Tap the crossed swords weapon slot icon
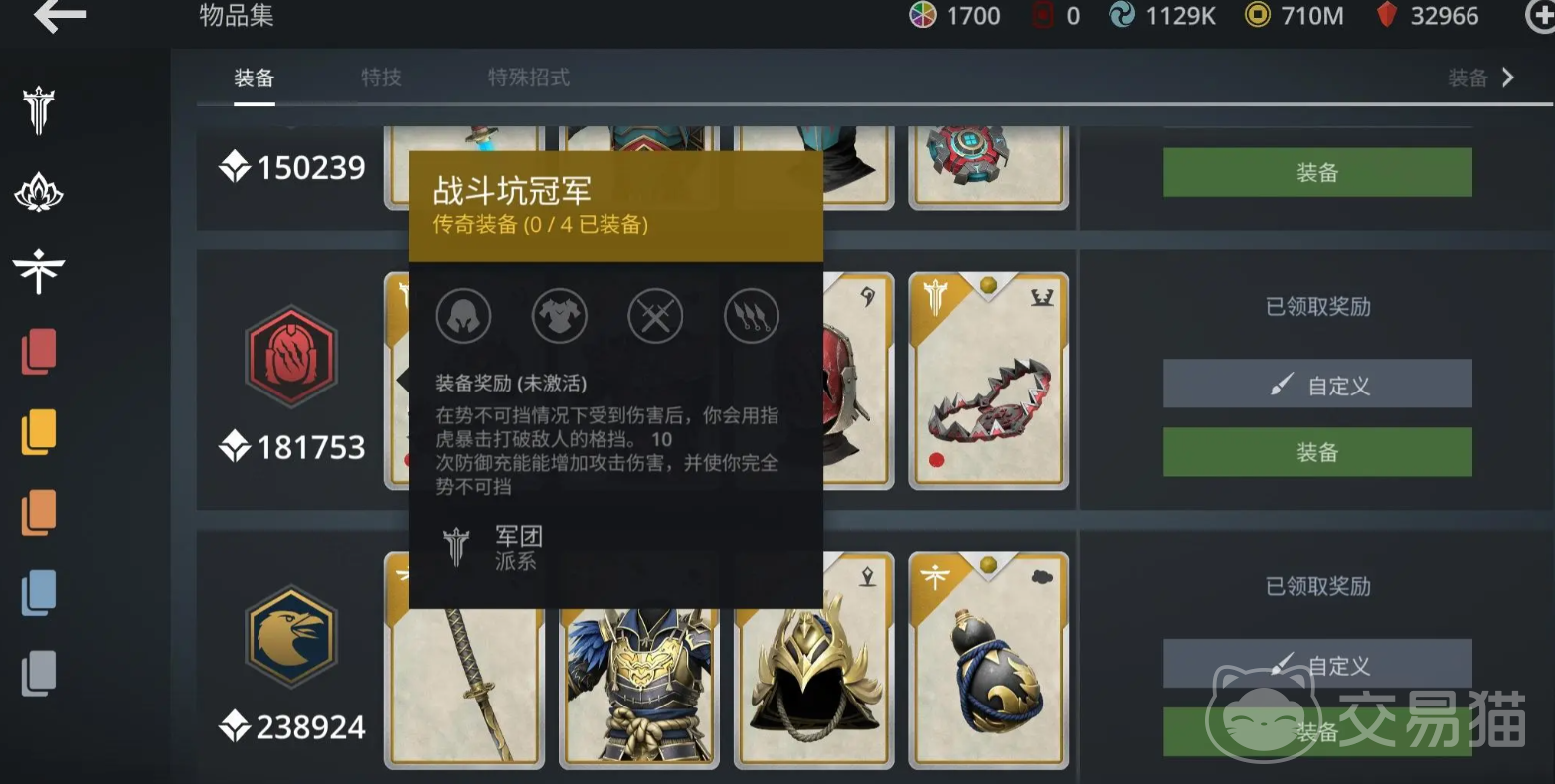The width and height of the screenshot is (1555, 784). pyautogui.click(x=655, y=317)
